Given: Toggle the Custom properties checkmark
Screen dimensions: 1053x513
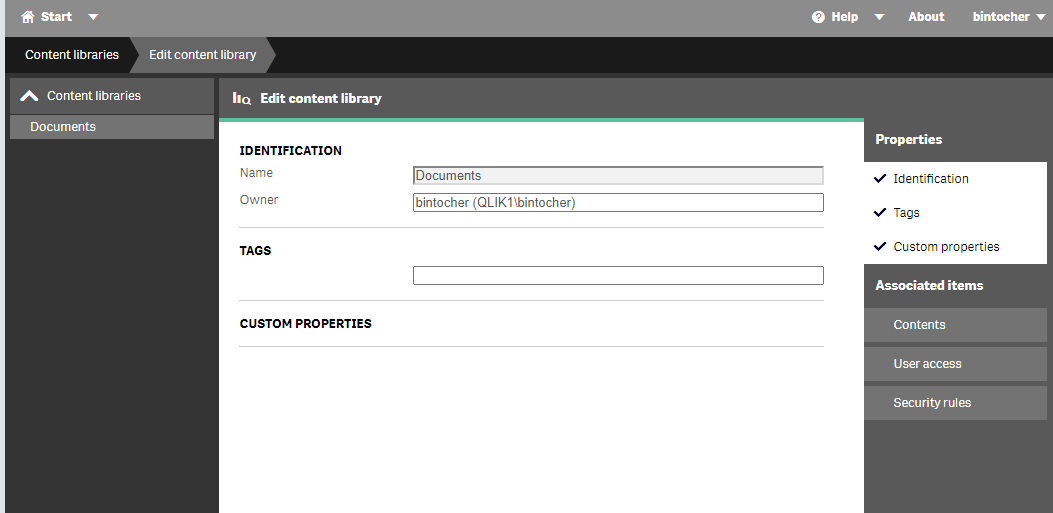Looking at the screenshot, I should [x=880, y=246].
